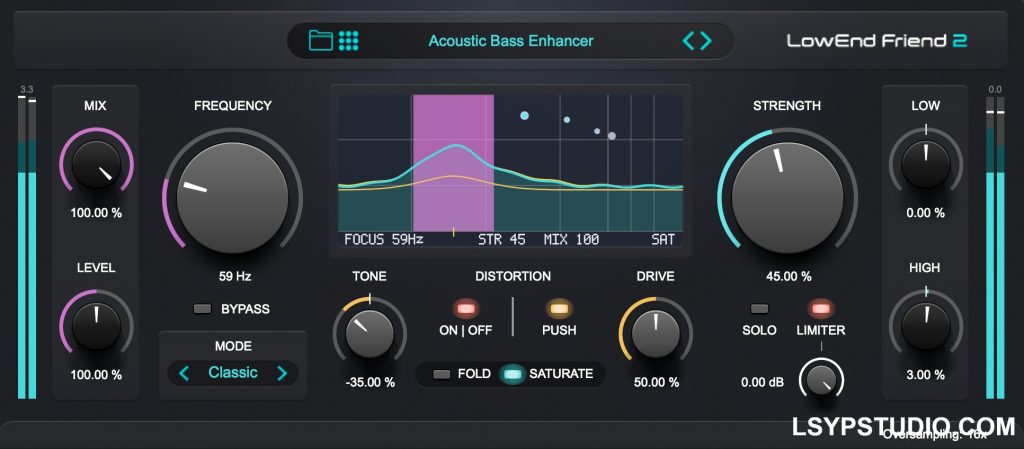Image resolution: width=1024 pixels, height=449 pixels.
Task: Click the Strength value 45.00 %
Action: (x=789, y=276)
